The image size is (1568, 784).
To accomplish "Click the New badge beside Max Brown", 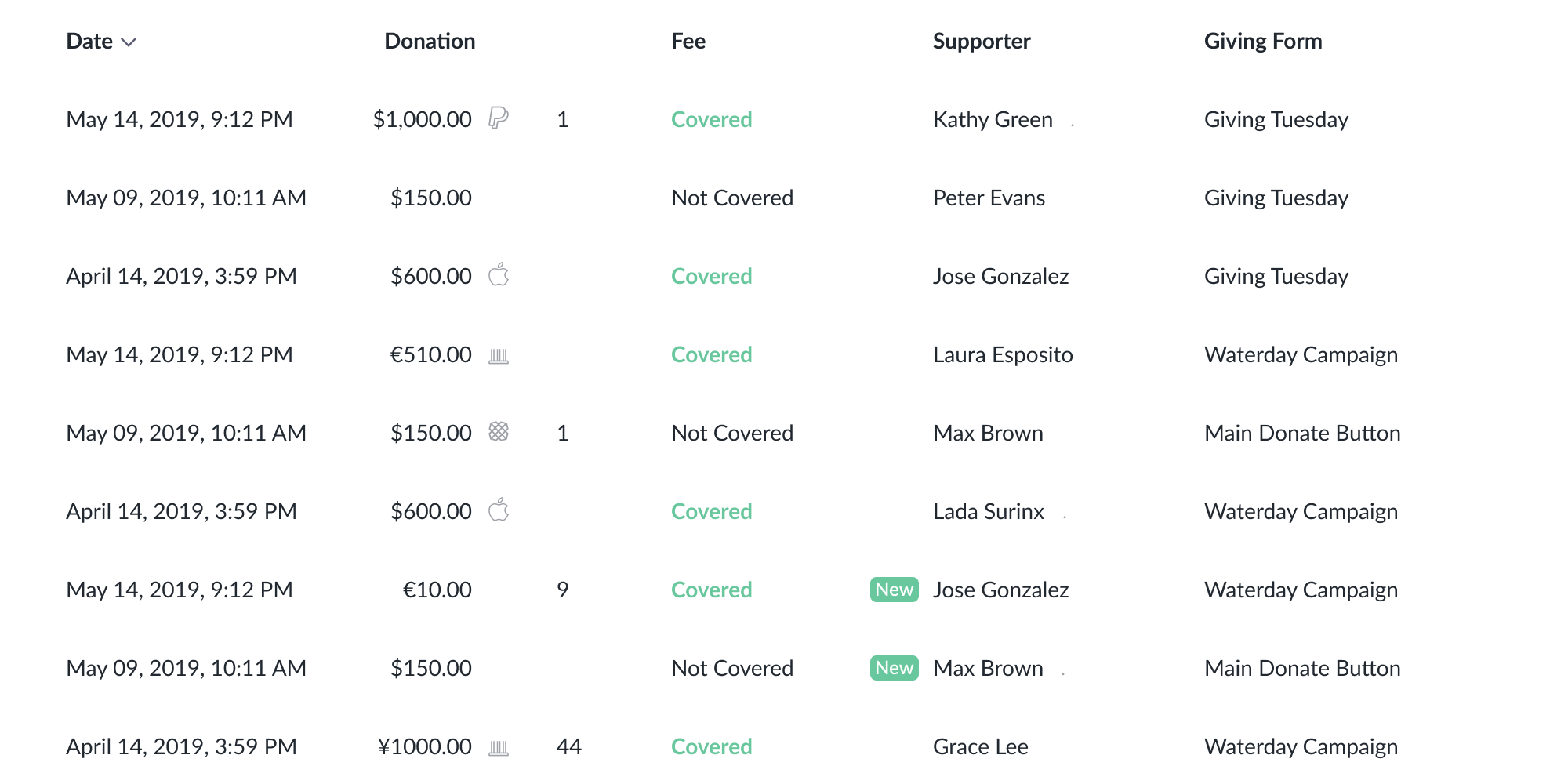I will click(895, 668).
